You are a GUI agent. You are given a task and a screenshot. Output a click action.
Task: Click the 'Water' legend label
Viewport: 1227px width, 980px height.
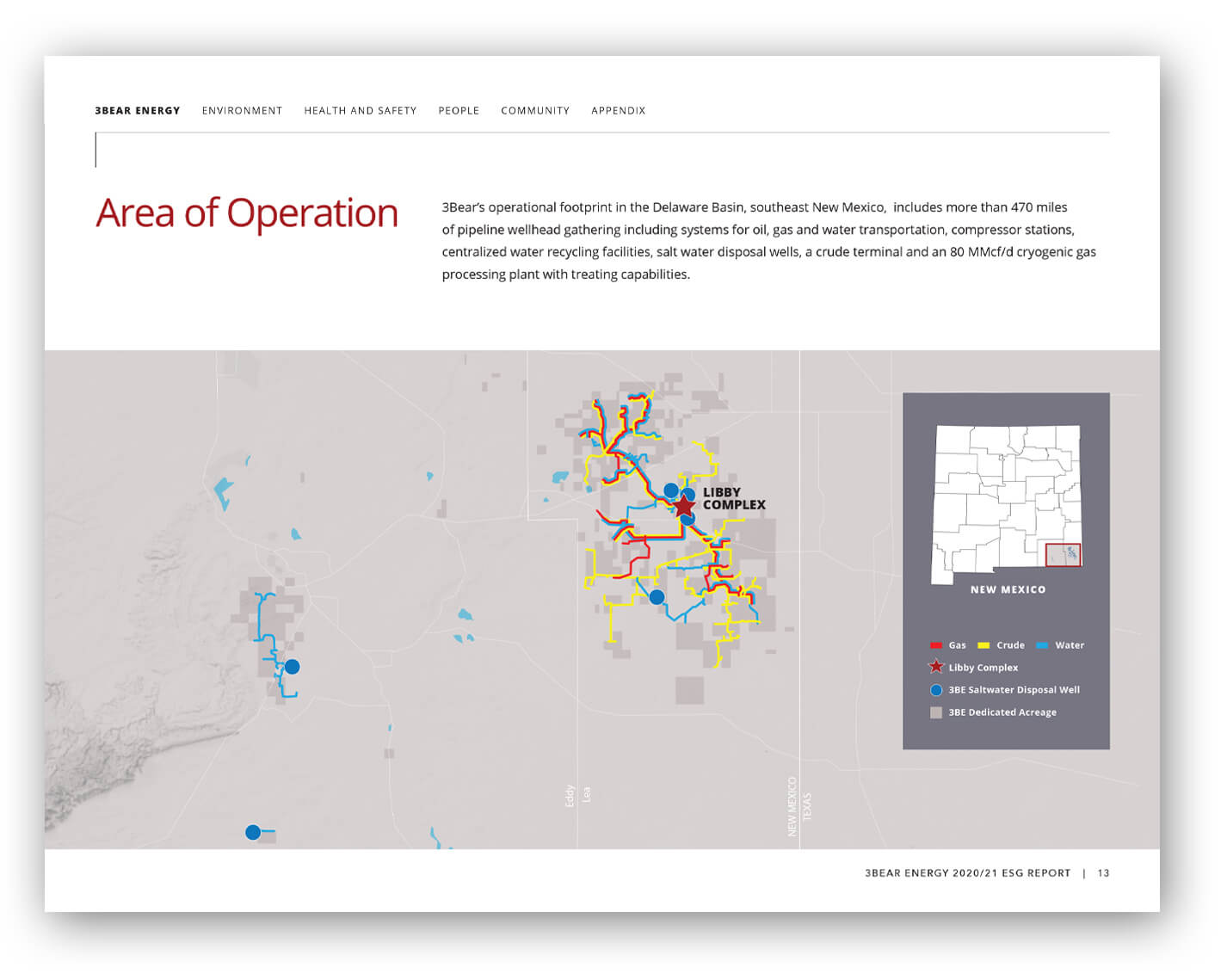click(x=1070, y=645)
